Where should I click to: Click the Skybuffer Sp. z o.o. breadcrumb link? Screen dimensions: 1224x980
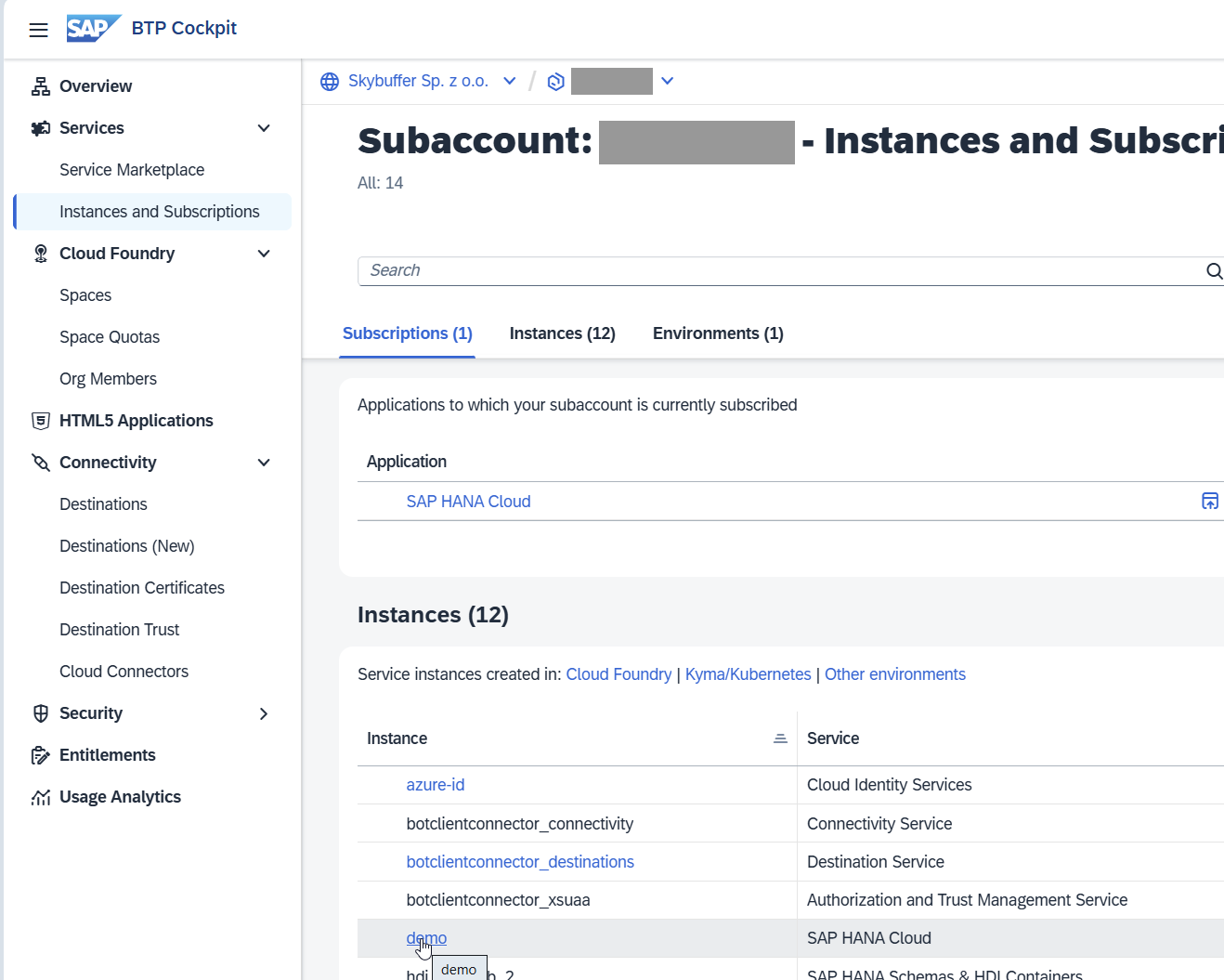tap(418, 81)
